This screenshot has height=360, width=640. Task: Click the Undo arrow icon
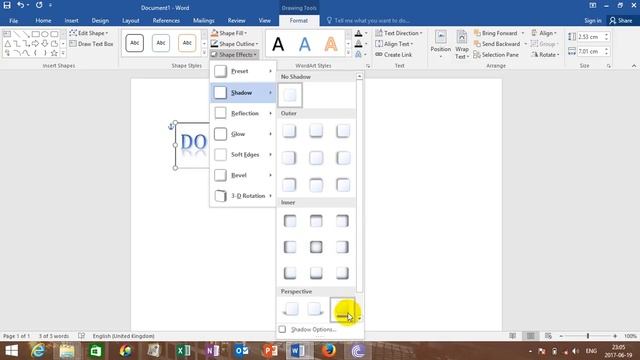pos(20,5)
